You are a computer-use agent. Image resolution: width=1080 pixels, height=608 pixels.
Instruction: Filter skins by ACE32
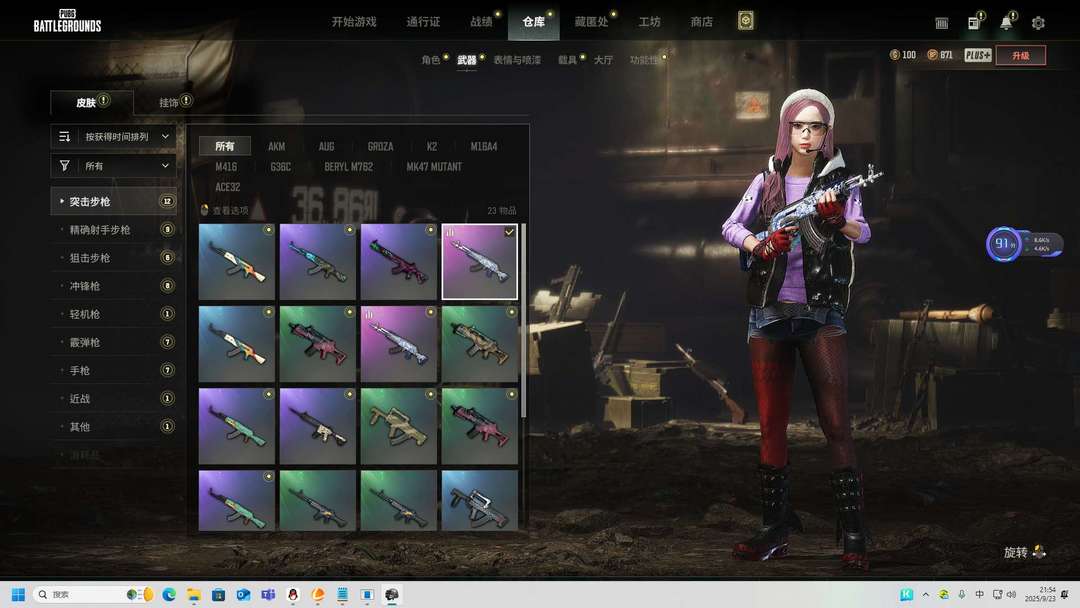click(x=228, y=187)
